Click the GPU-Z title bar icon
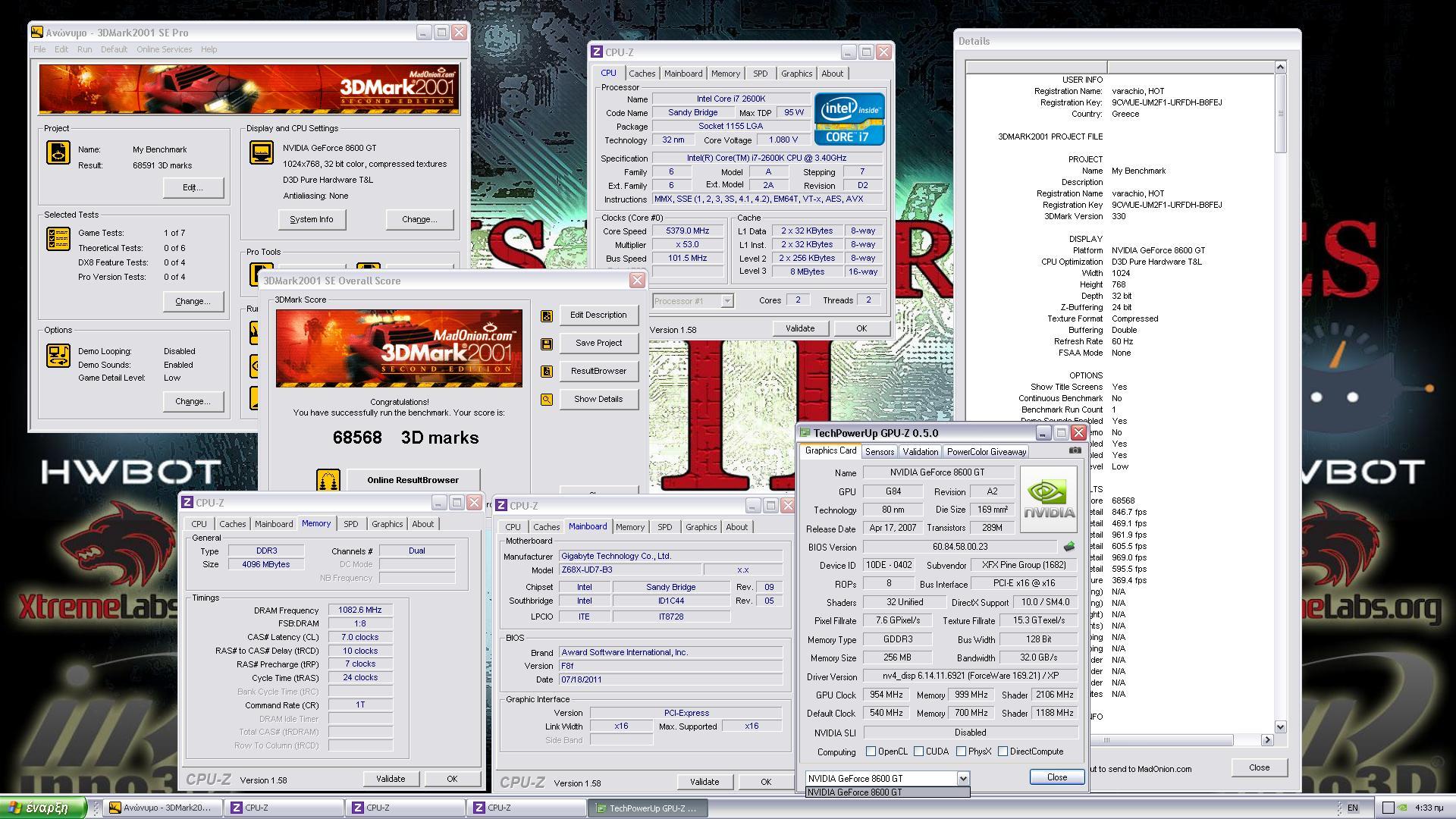The image size is (1456, 819). click(x=805, y=433)
